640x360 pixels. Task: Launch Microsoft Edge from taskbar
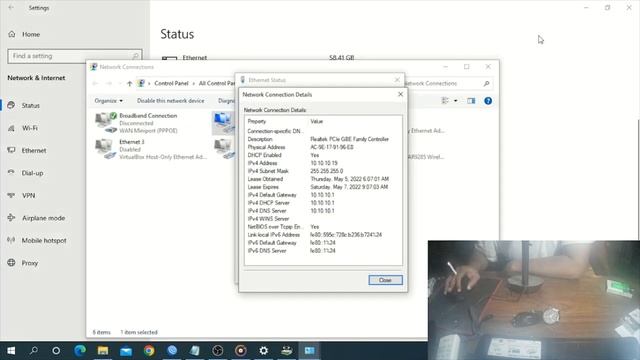click(x=80, y=350)
